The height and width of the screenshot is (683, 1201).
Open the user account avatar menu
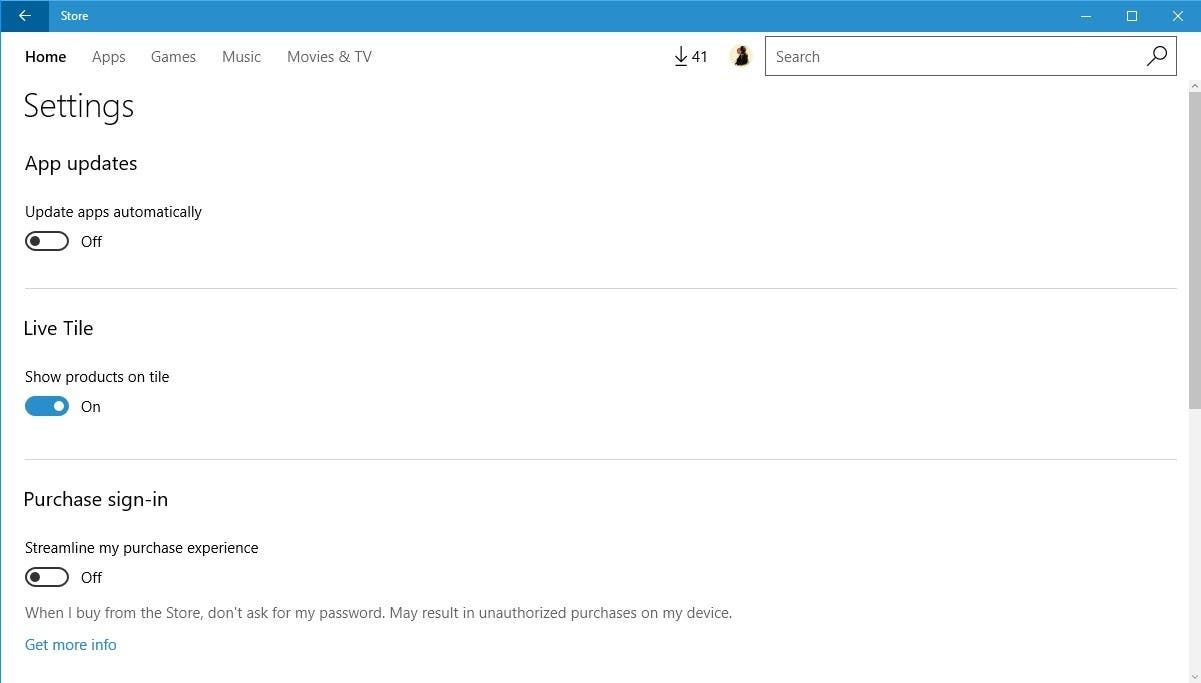[x=741, y=57]
